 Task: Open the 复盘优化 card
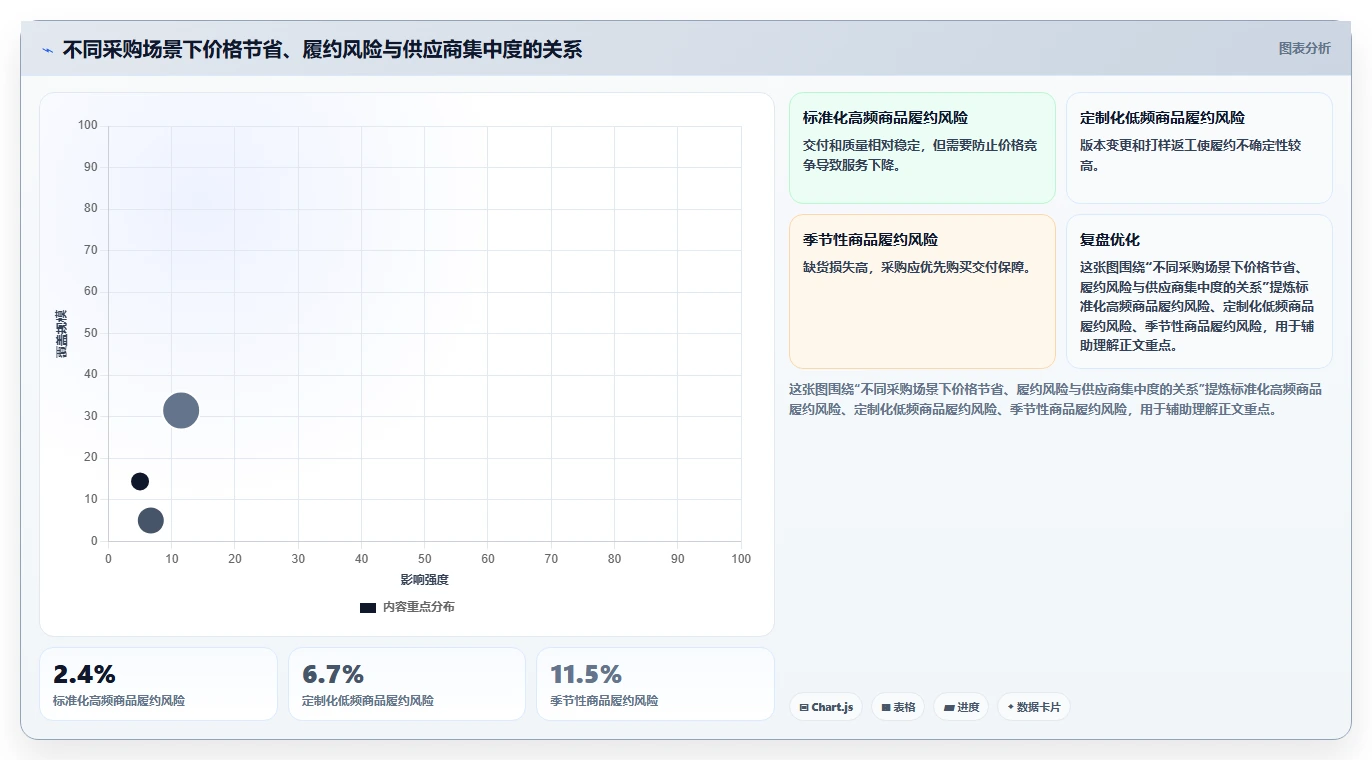[x=1199, y=291]
